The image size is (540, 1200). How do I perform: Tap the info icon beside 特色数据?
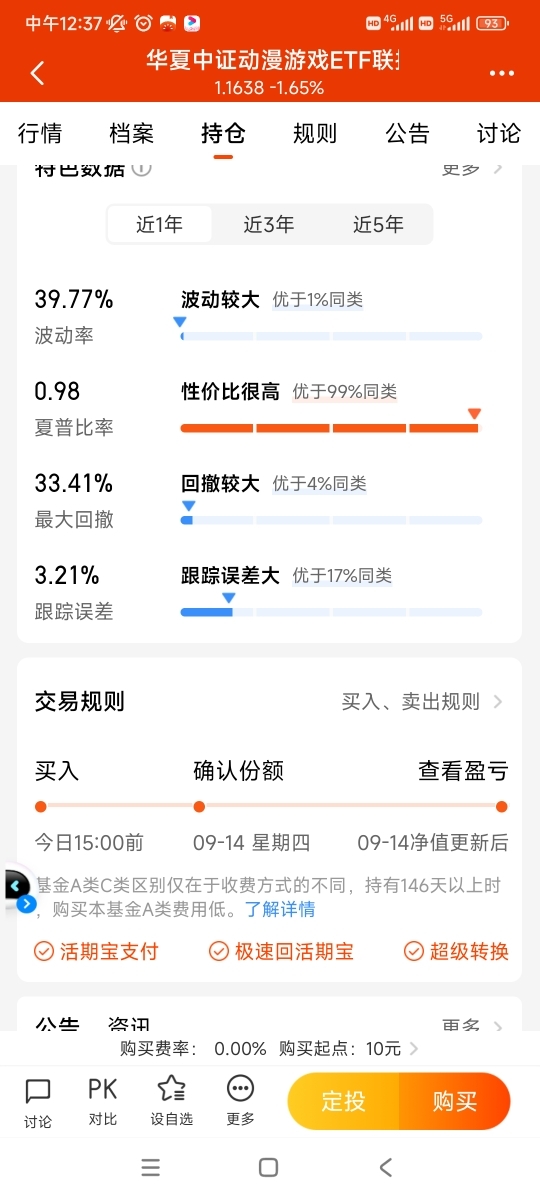pyautogui.click(x=142, y=168)
